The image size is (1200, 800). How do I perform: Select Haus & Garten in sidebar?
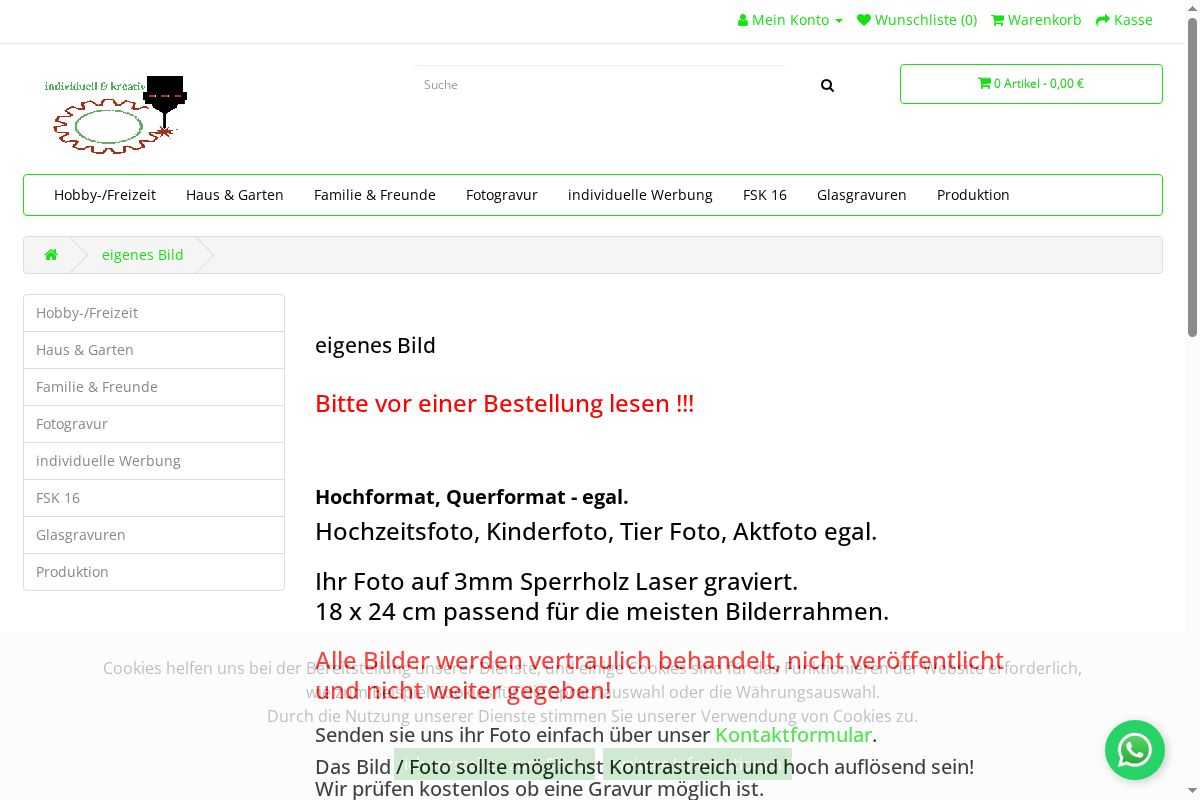85,350
